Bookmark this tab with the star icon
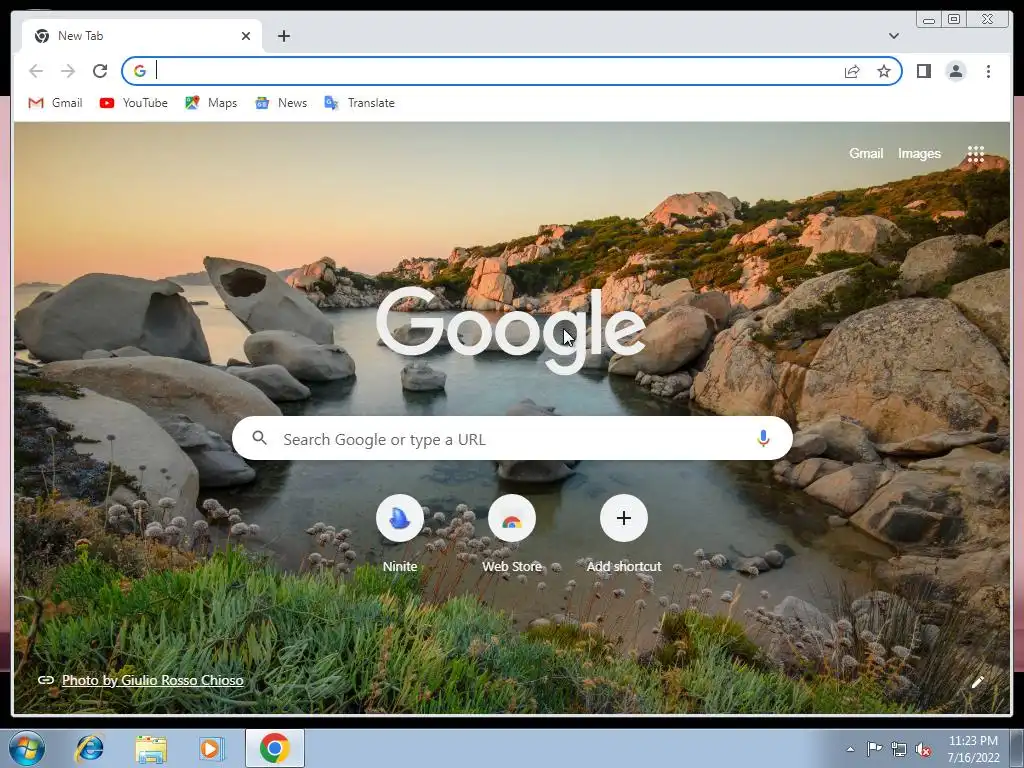The width and height of the screenshot is (1024, 768). pos(884,71)
